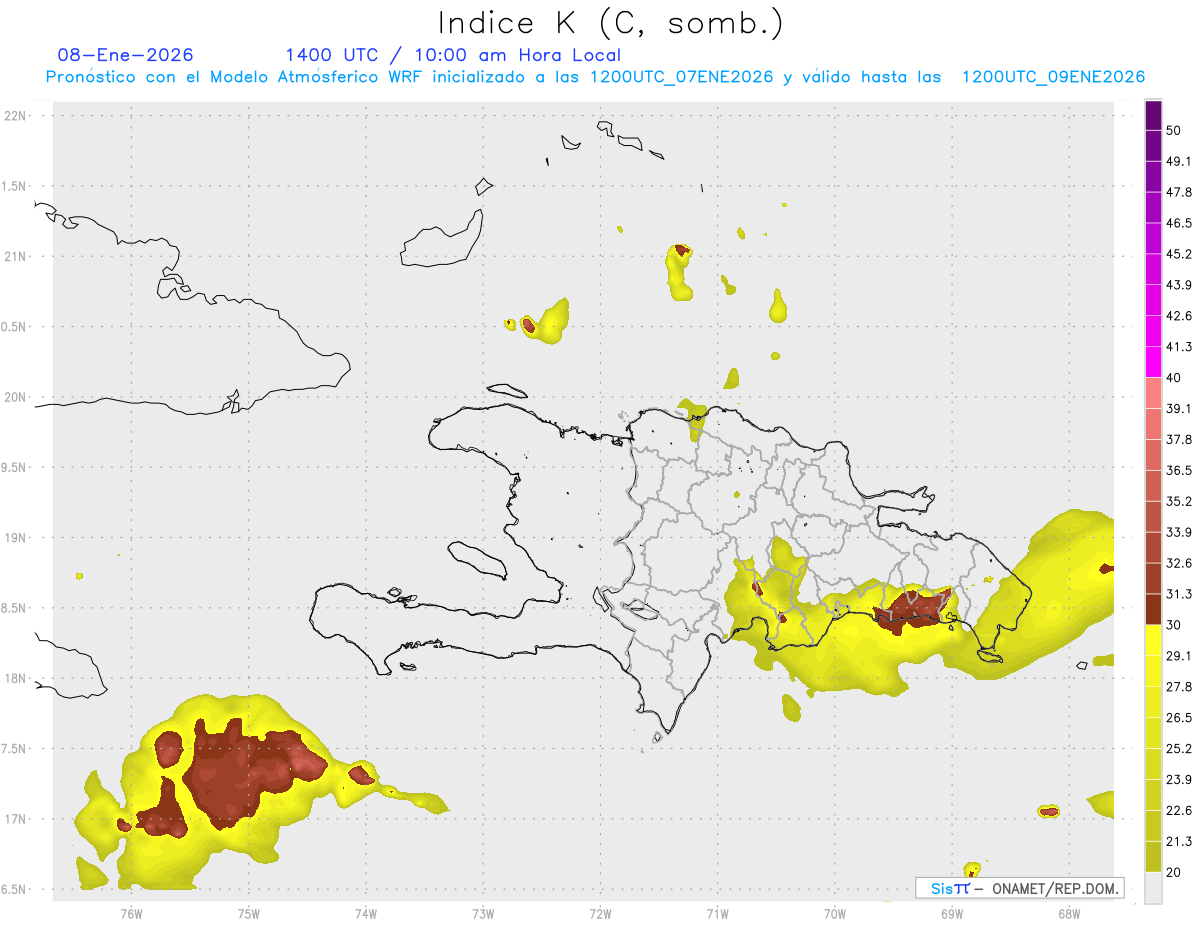
Task: Click latitude label '20N'
Action: tap(16, 397)
